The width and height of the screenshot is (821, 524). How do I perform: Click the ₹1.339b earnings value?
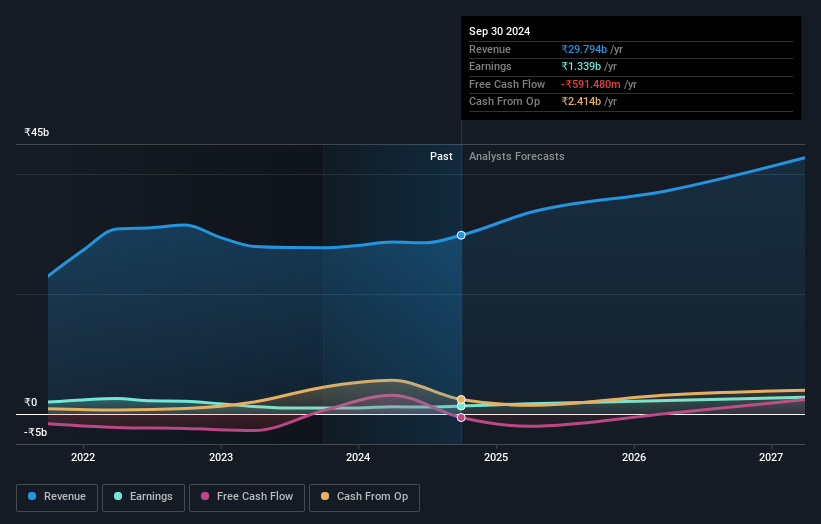pyautogui.click(x=581, y=66)
